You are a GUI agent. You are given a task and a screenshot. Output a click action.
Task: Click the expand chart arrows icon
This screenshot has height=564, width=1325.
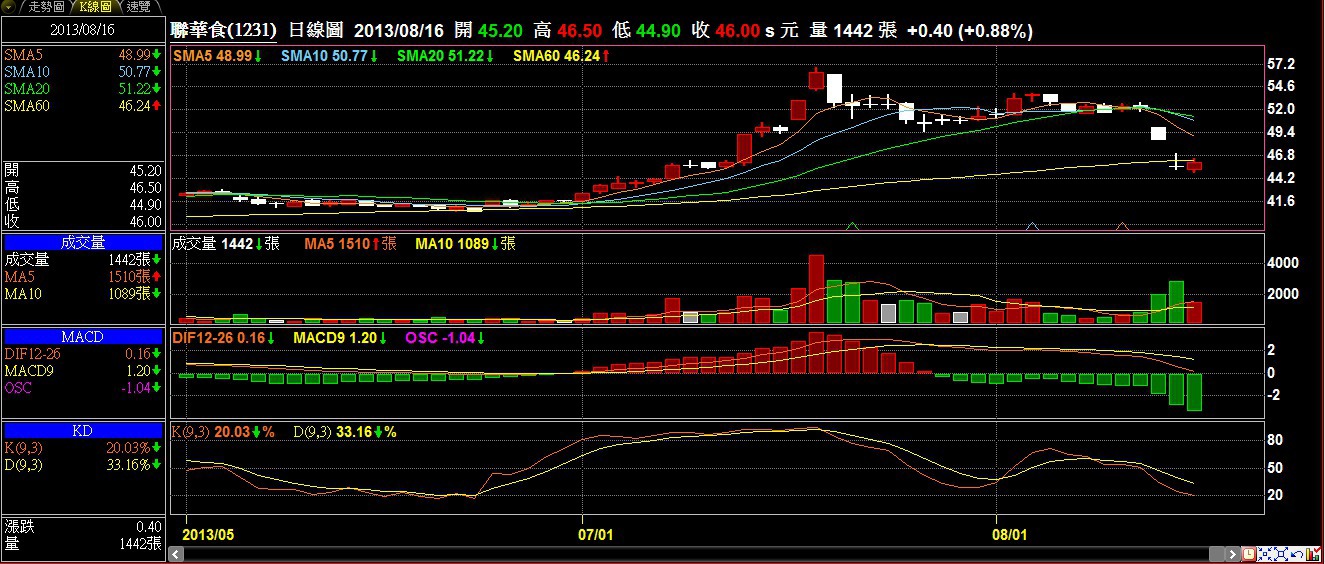1281,554
